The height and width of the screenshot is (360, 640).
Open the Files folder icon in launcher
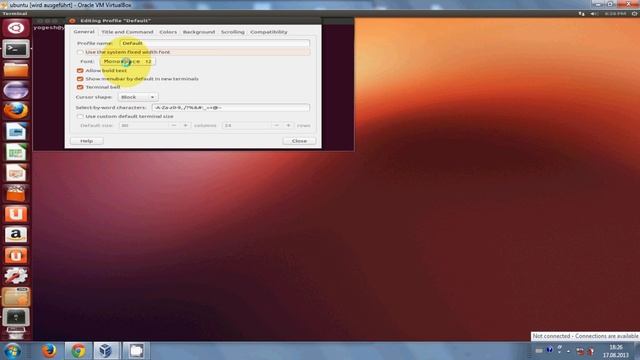click(16, 70)
